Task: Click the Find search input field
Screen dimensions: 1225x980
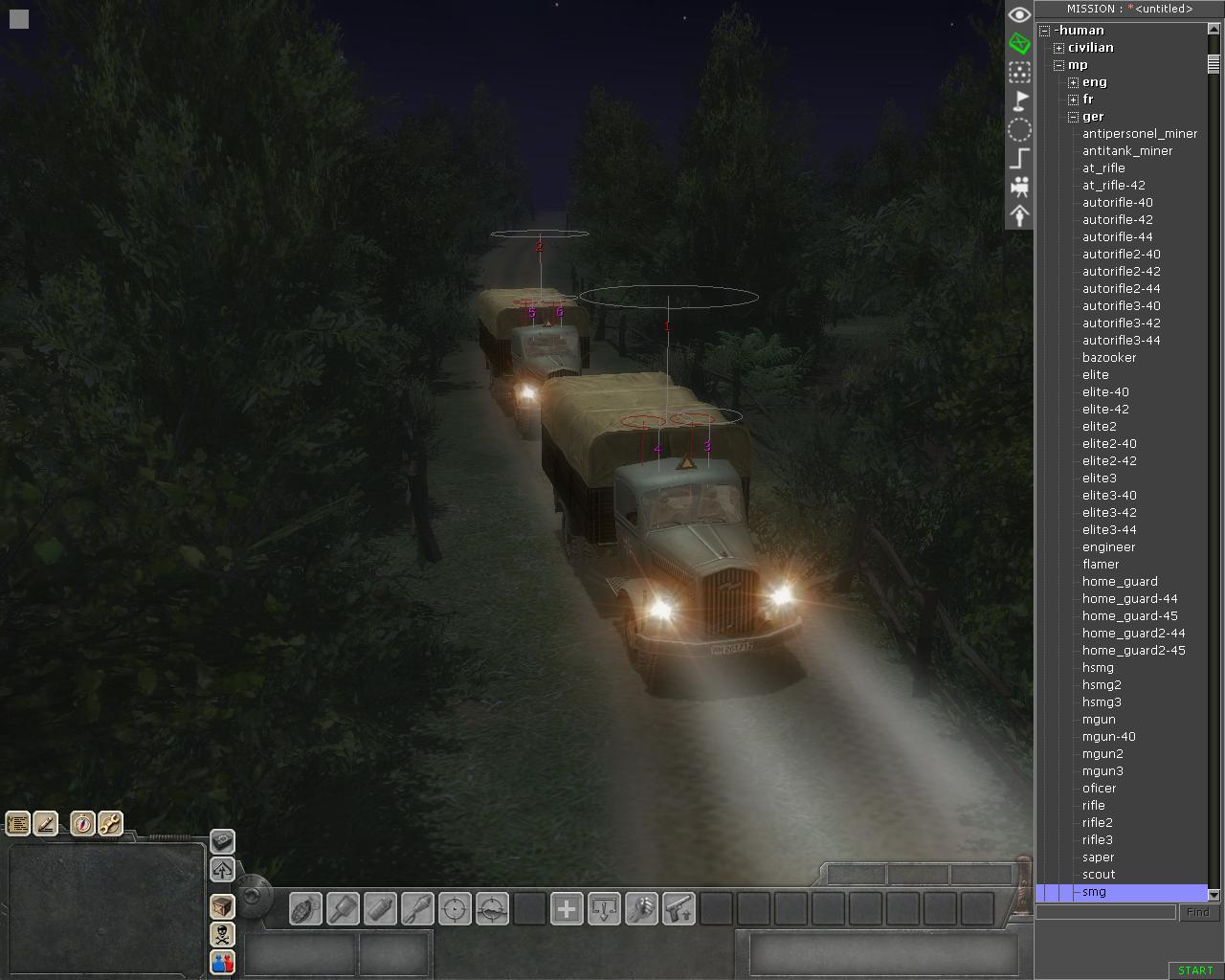Action: (1105, 912)
